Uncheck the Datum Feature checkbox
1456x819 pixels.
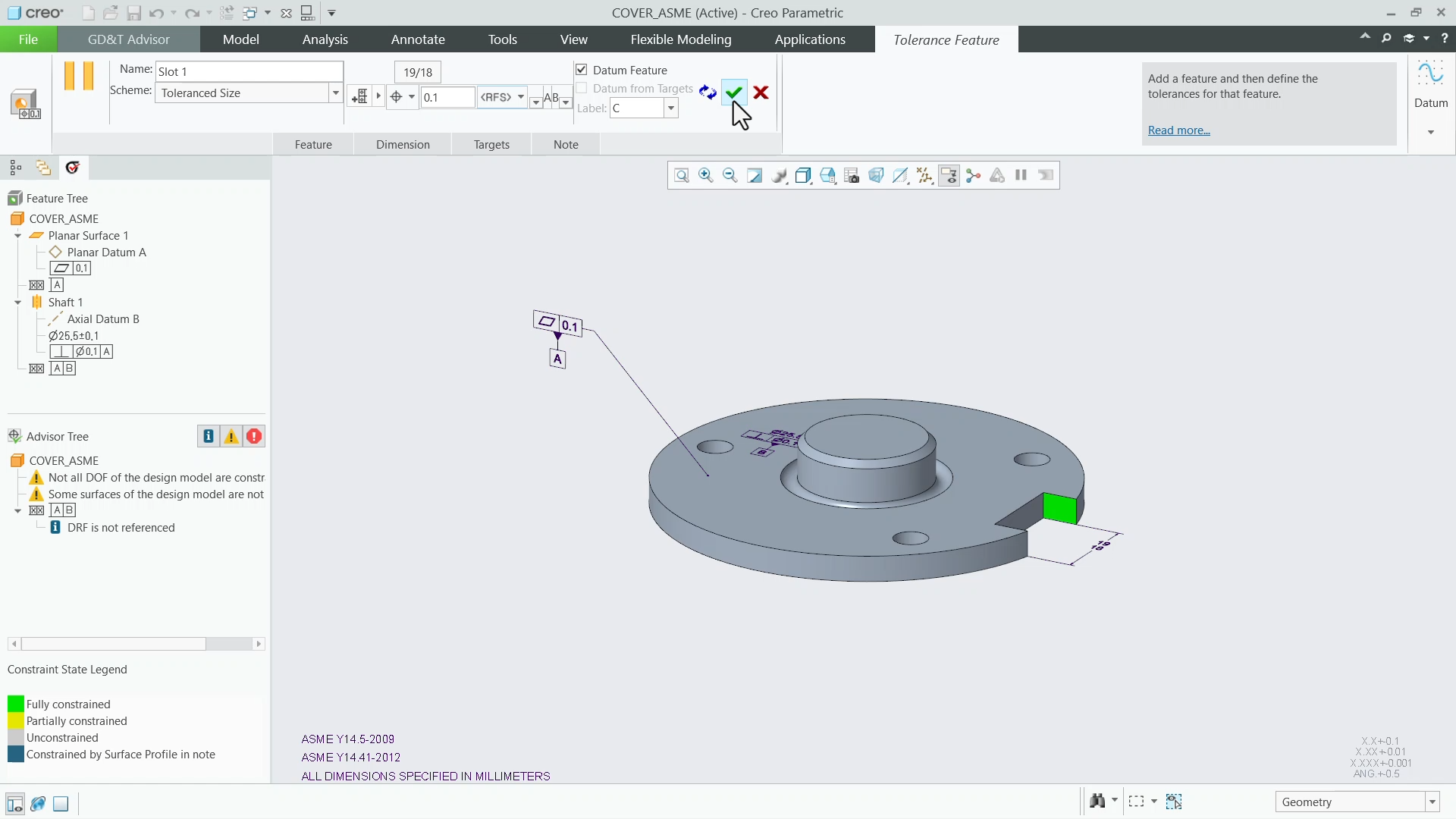[582, 70]
